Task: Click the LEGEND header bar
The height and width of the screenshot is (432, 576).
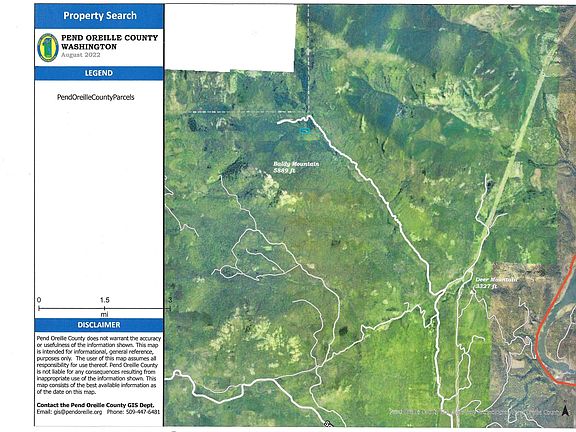Action: [x=99, y=73]
